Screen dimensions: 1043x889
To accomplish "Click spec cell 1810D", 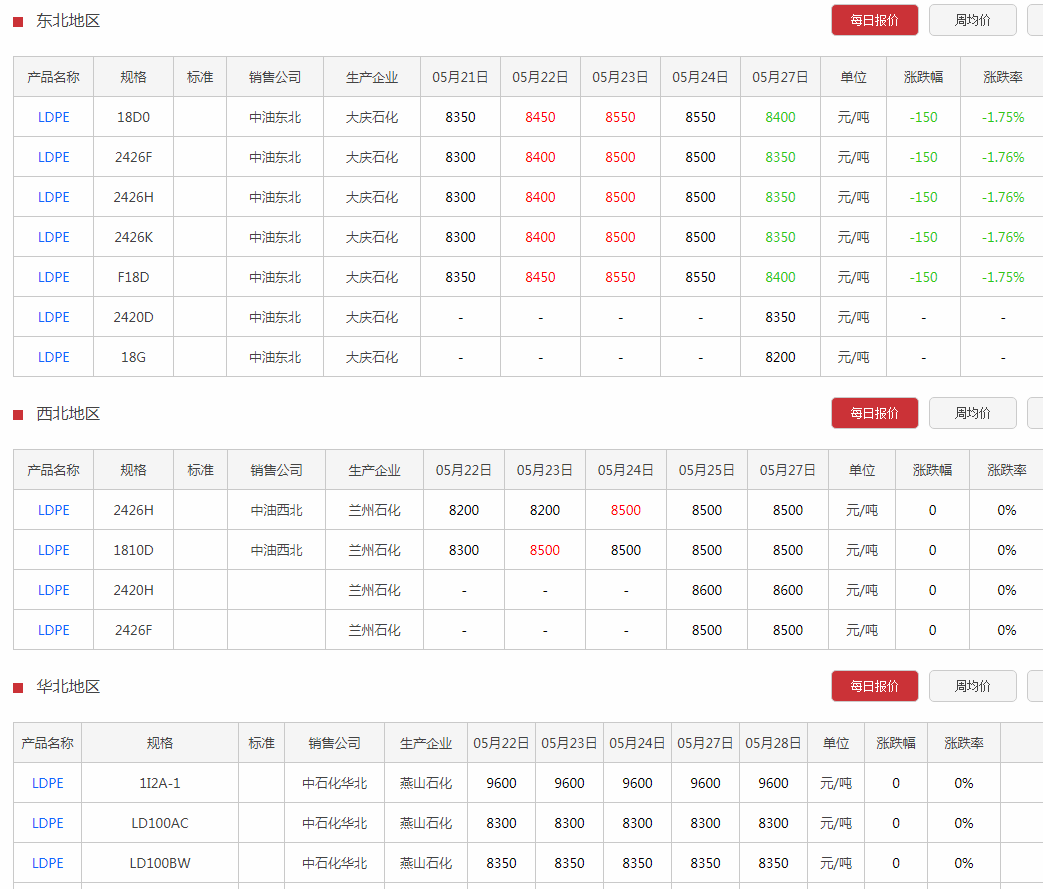I will coord(133,550).
